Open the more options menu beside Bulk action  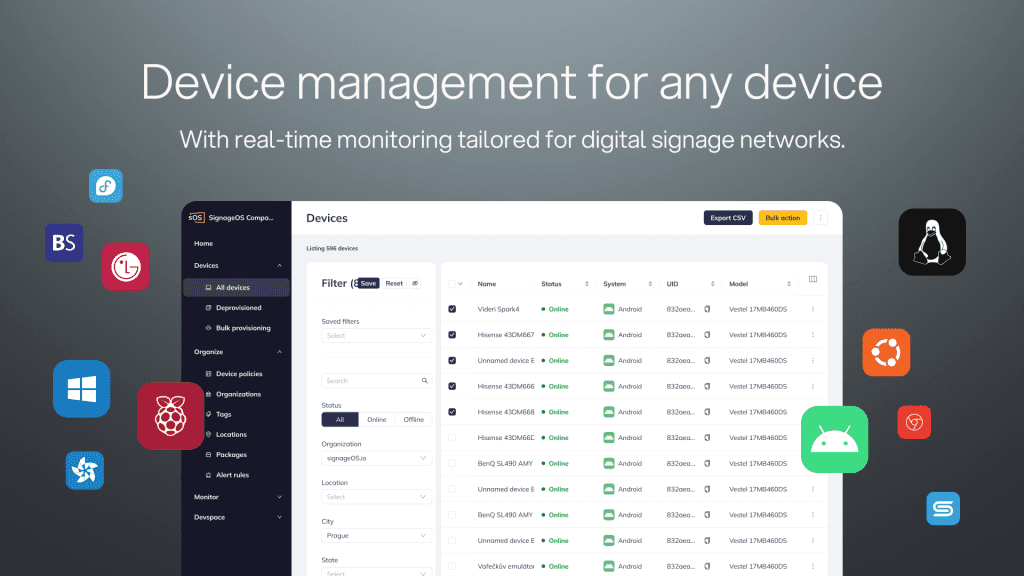point(821,218)
